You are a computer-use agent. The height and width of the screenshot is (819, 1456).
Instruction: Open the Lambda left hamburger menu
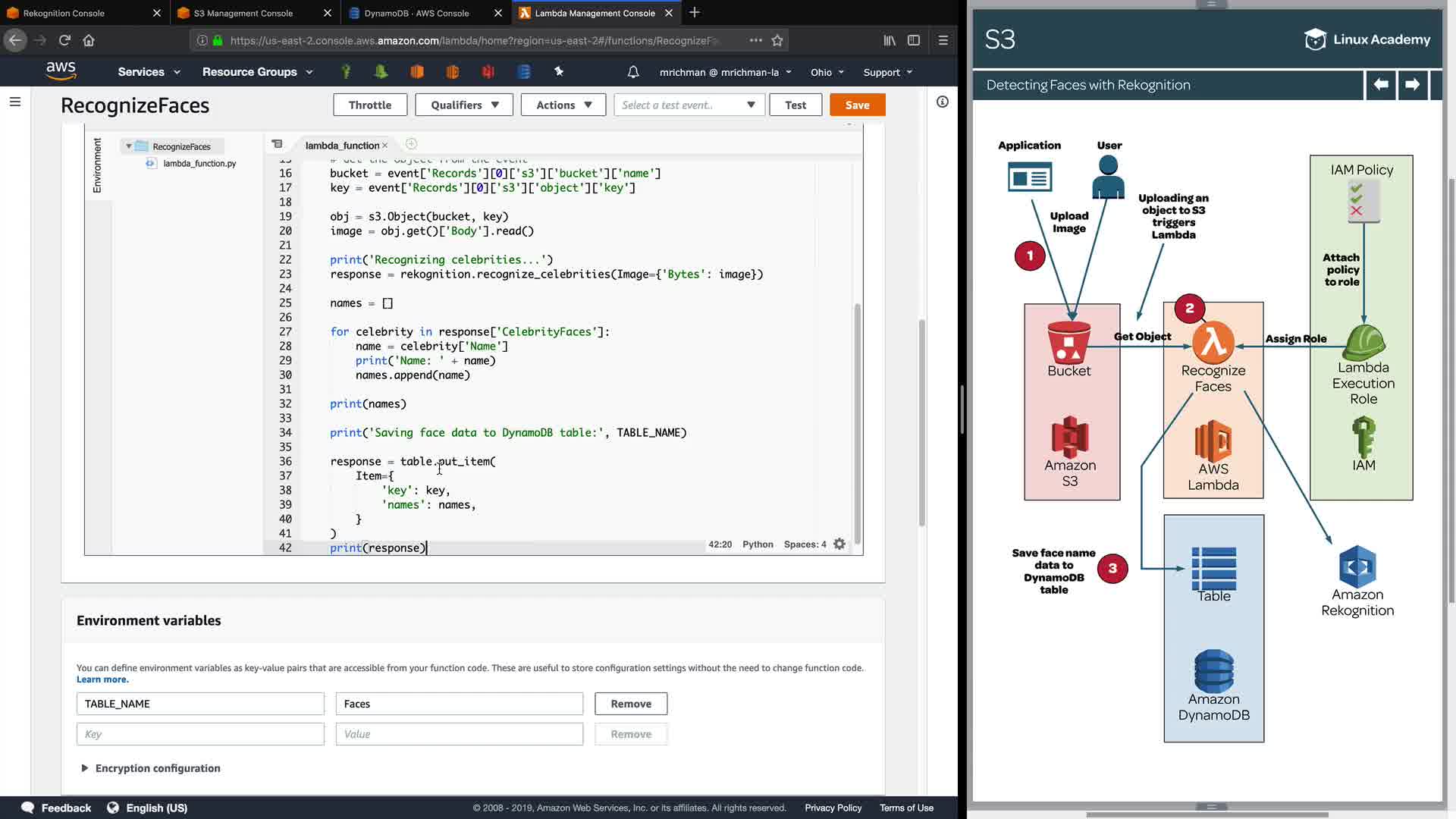[14, 102]
